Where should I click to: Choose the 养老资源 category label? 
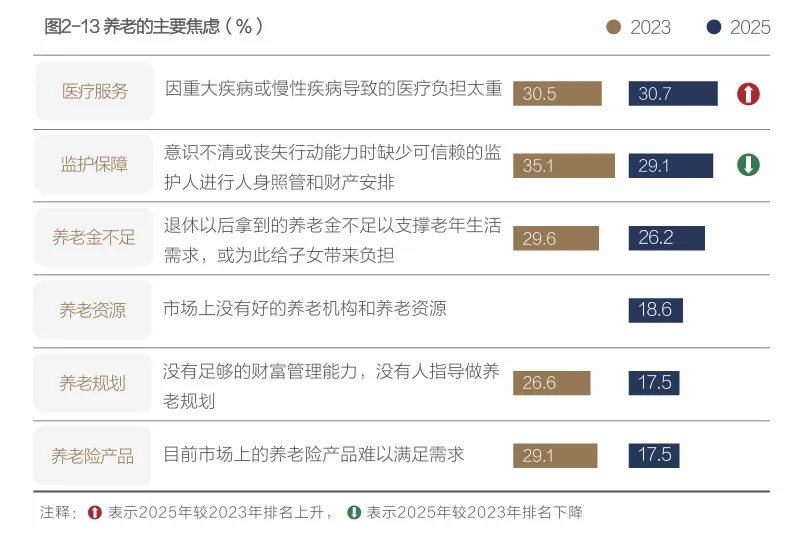92,310
